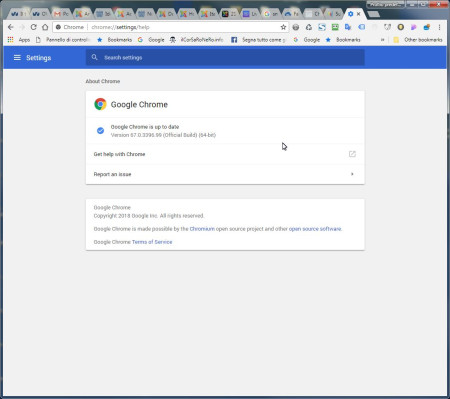The image size is (450, 399).
Task: Close the active Settings tab
Action: 358,14
